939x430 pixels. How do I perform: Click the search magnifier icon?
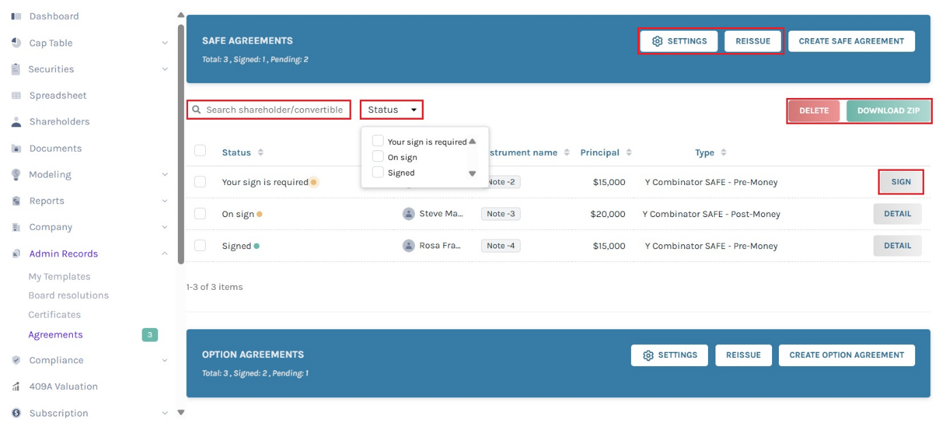(x=196, y=110)
